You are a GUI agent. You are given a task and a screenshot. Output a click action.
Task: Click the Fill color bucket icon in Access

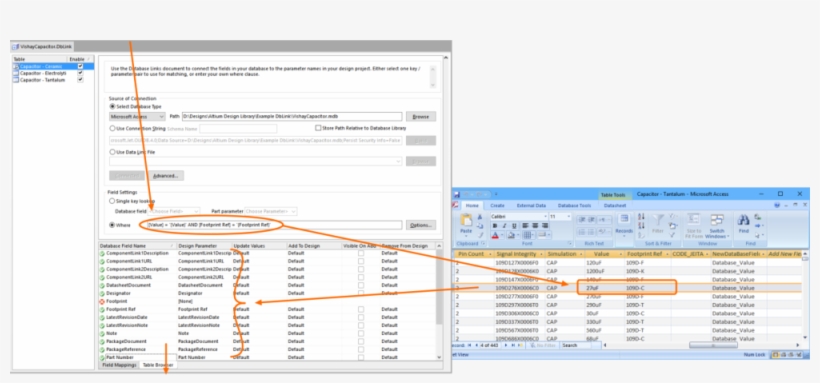(x=511, y=235)
